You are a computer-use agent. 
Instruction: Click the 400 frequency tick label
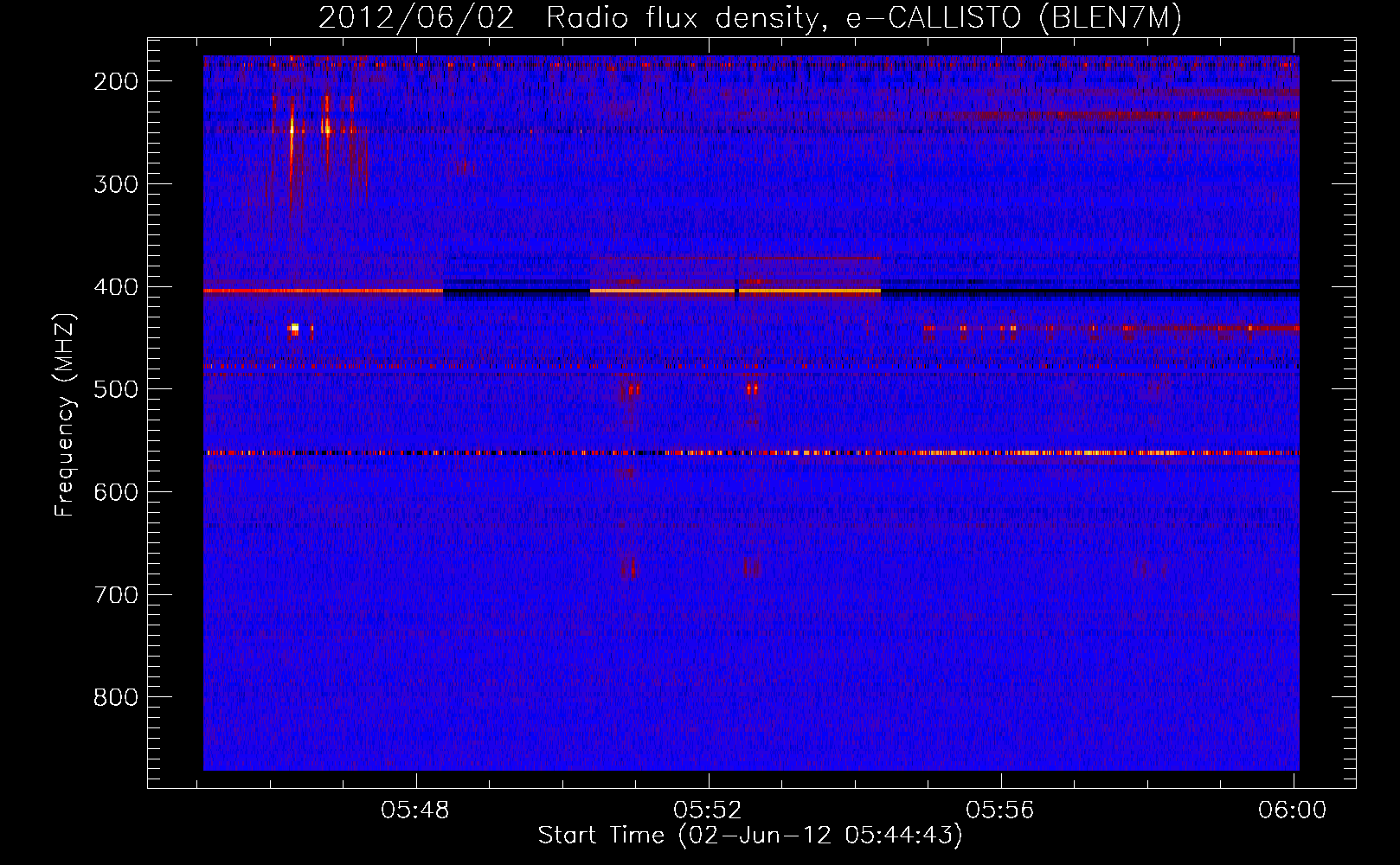click(x=116, y=287)
